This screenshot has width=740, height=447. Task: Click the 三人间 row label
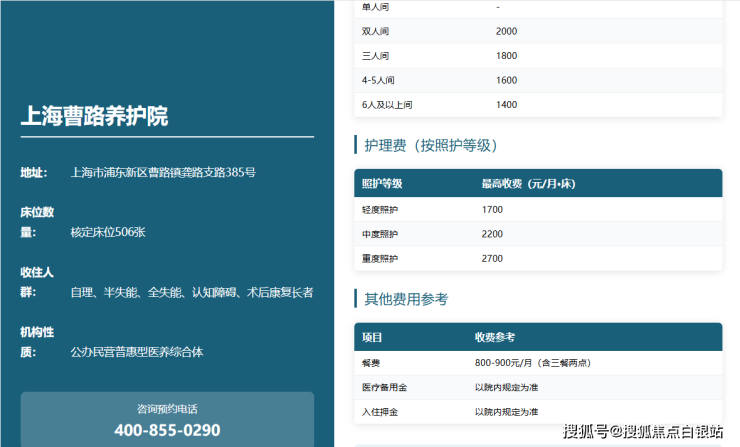376,56
